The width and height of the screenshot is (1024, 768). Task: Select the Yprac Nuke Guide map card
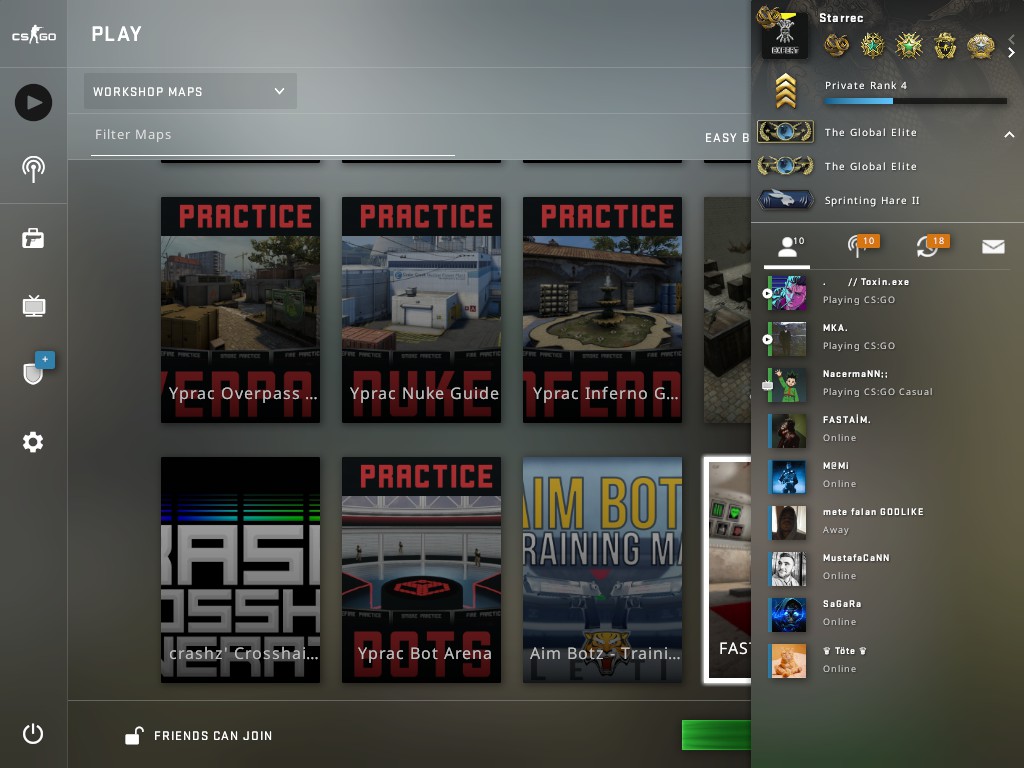coord(421,310)
